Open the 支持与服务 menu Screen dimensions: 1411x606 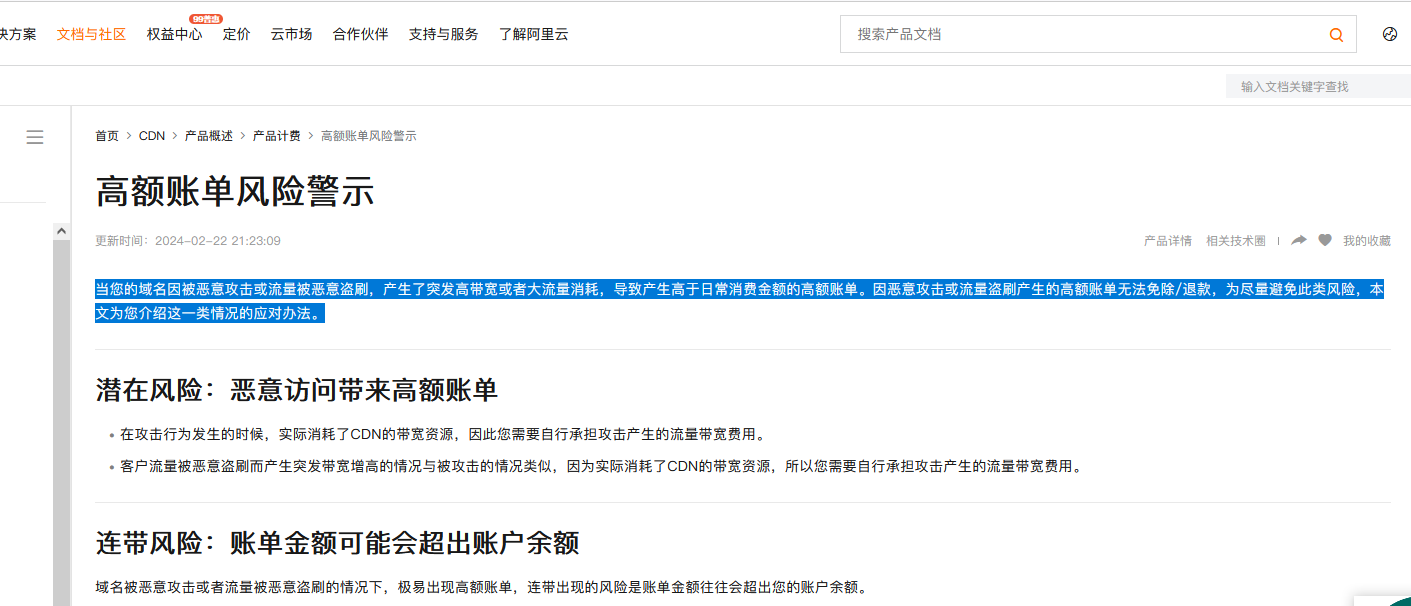(x=443, y=34)
